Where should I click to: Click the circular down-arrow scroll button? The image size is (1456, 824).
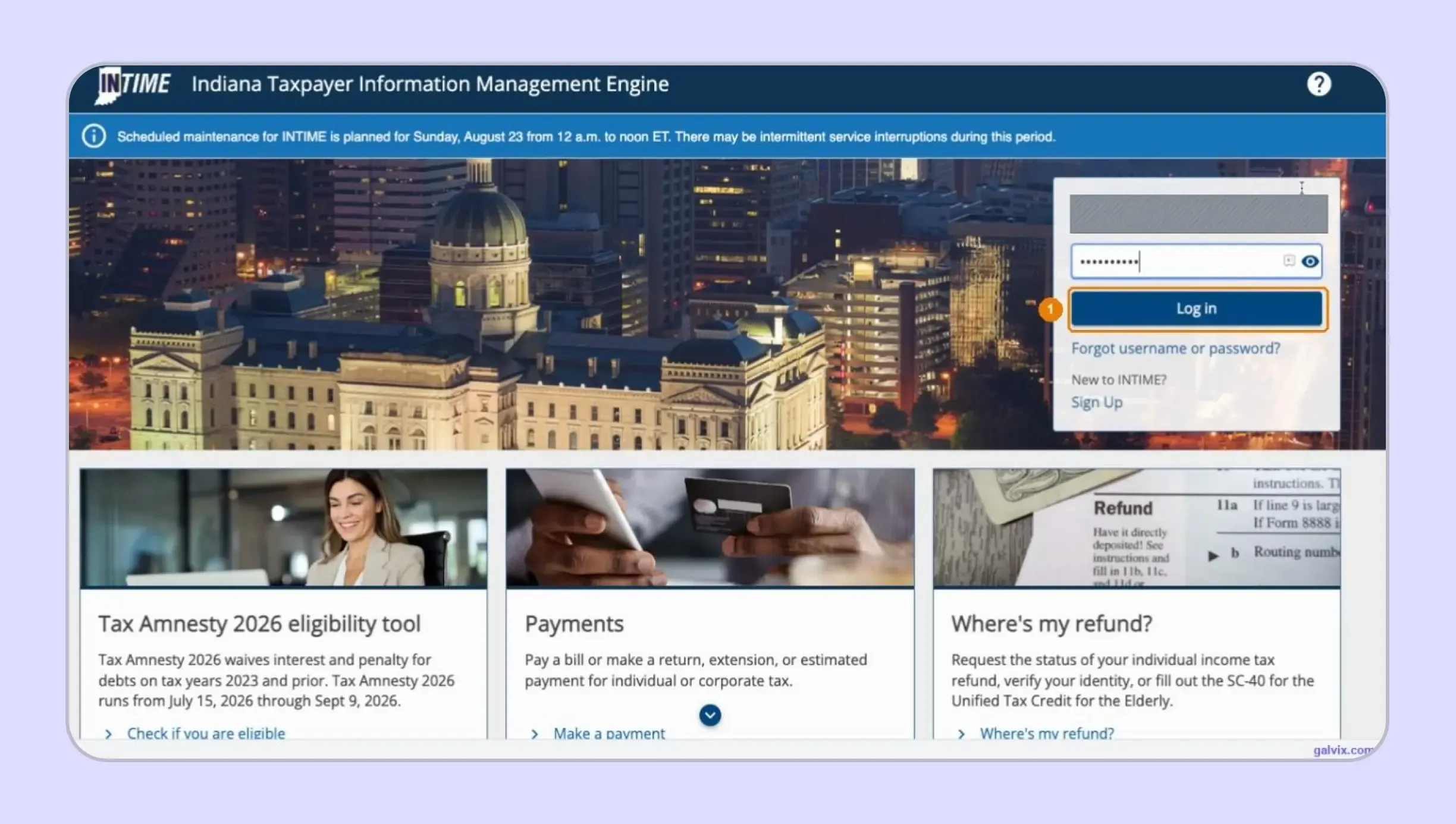(x=710, y=715)
